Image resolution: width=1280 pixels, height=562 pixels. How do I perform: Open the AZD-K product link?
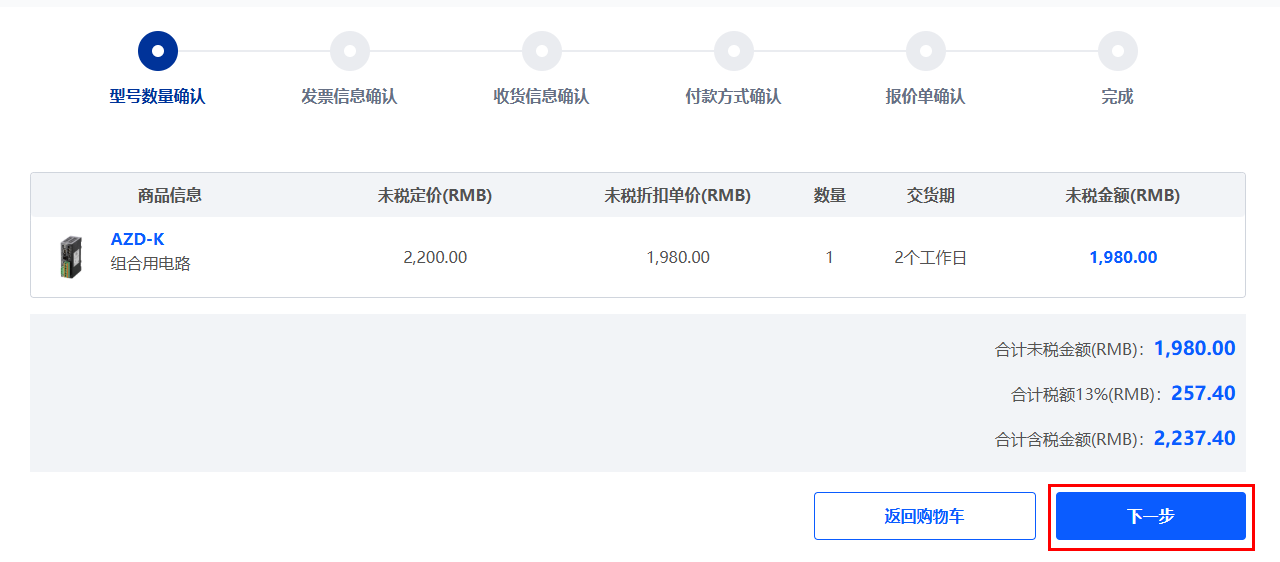pyautogui.click(x=137, y=239)
